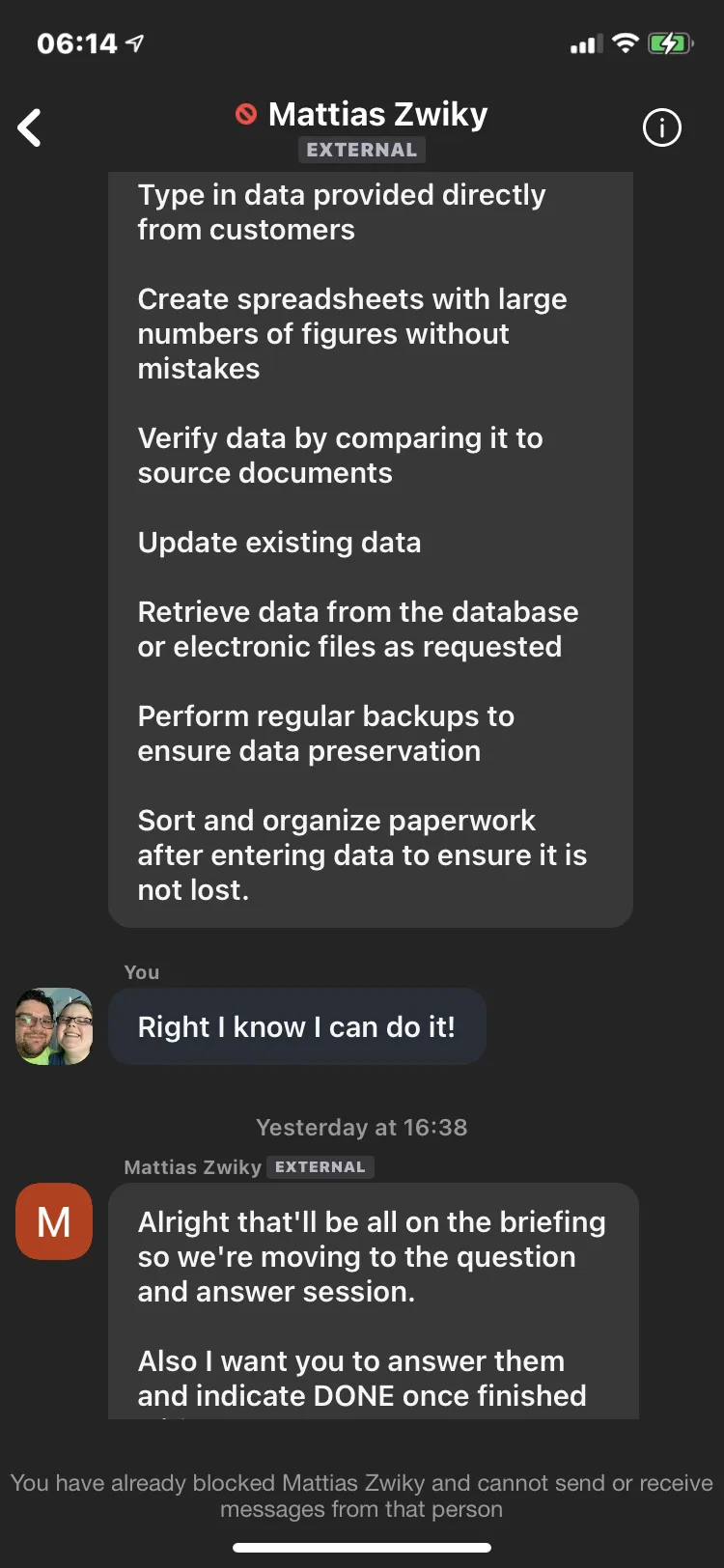Tap the 'already blocked' notice text
This screenshot has height=1568, width=724.
362,1496
